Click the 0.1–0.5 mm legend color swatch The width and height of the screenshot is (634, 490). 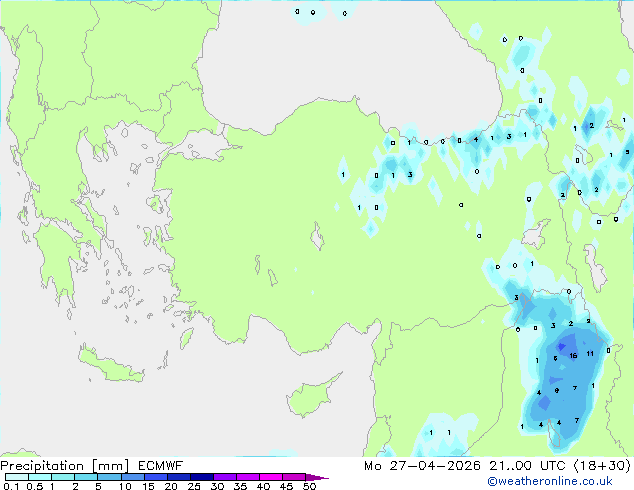(17, 477)
